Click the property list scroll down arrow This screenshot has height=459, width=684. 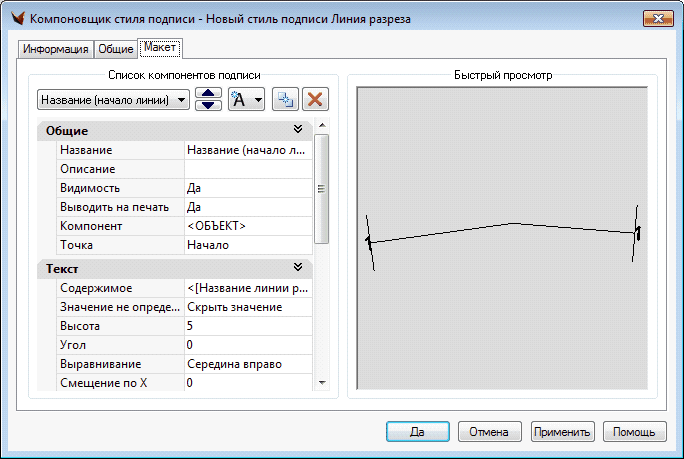coord(321,382)
